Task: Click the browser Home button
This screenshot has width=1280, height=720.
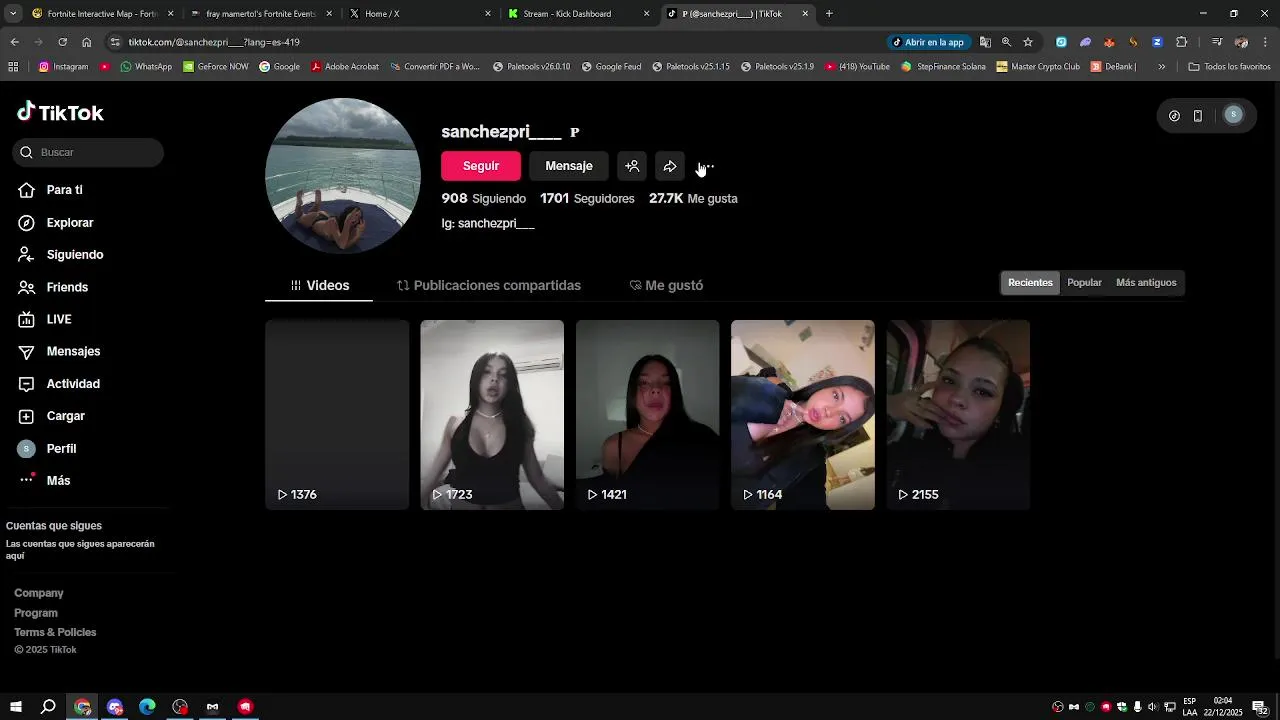Action: 86,42
